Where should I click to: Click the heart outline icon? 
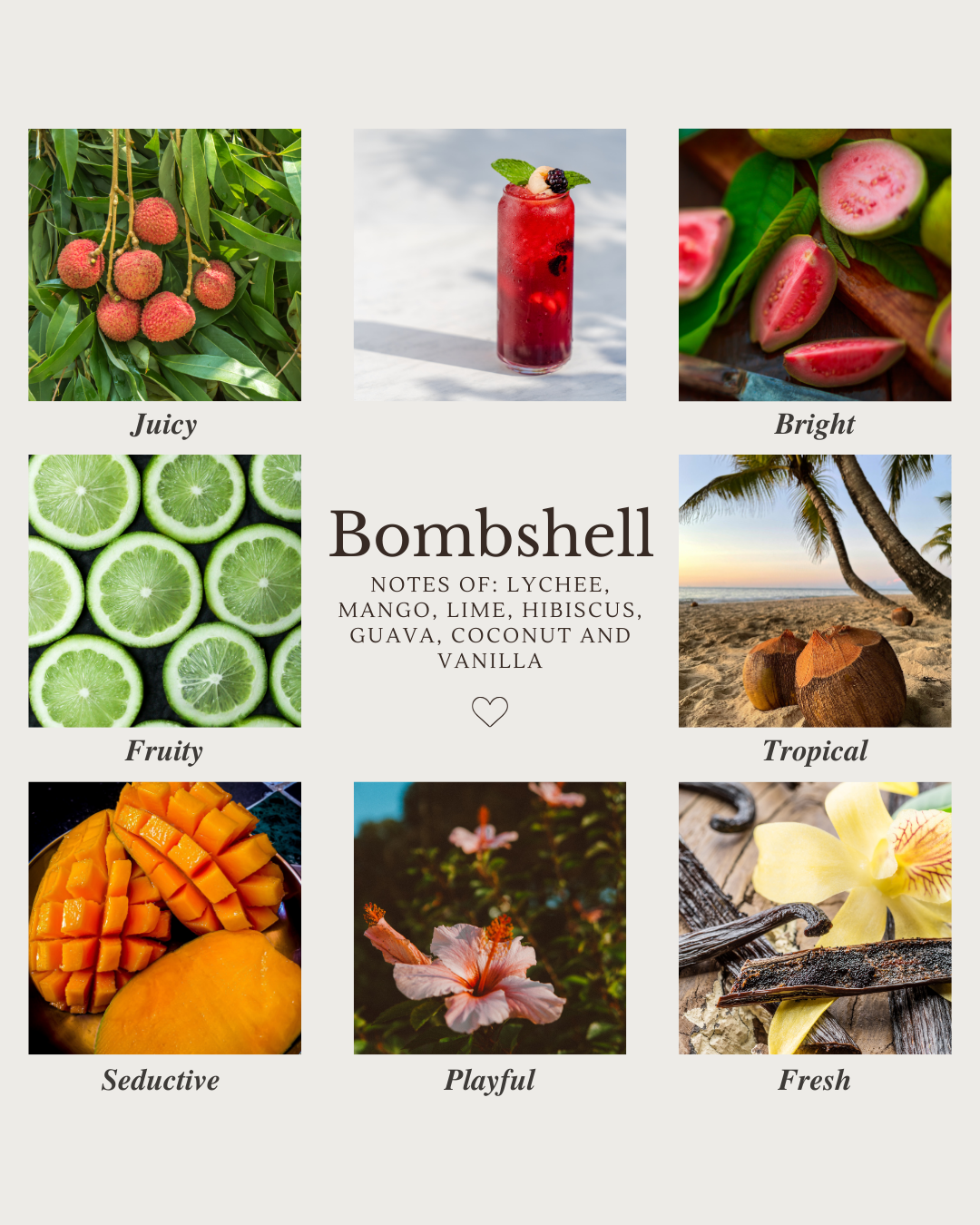(490, 711)
